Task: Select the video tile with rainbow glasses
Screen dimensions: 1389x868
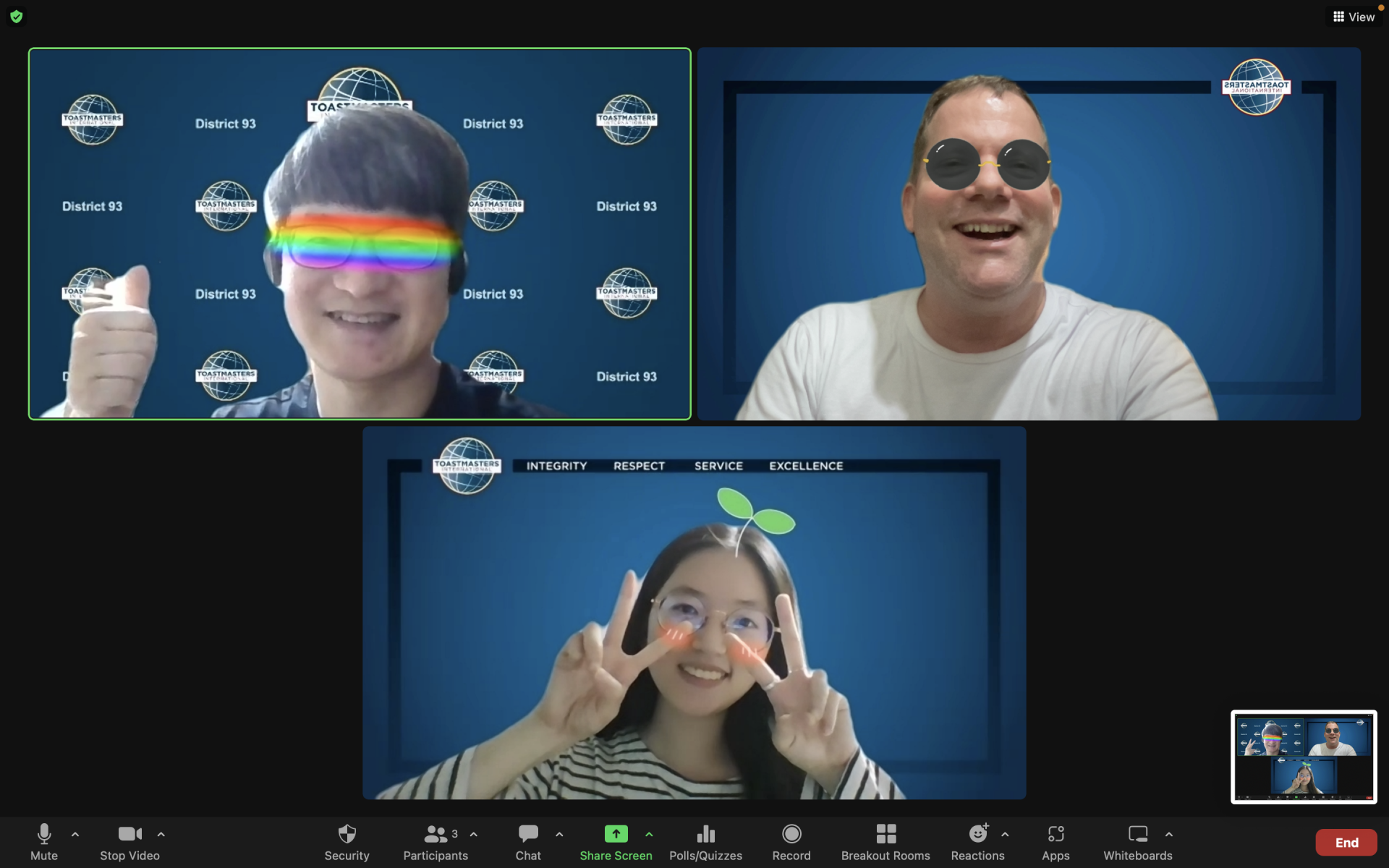Action: [360, 234]
